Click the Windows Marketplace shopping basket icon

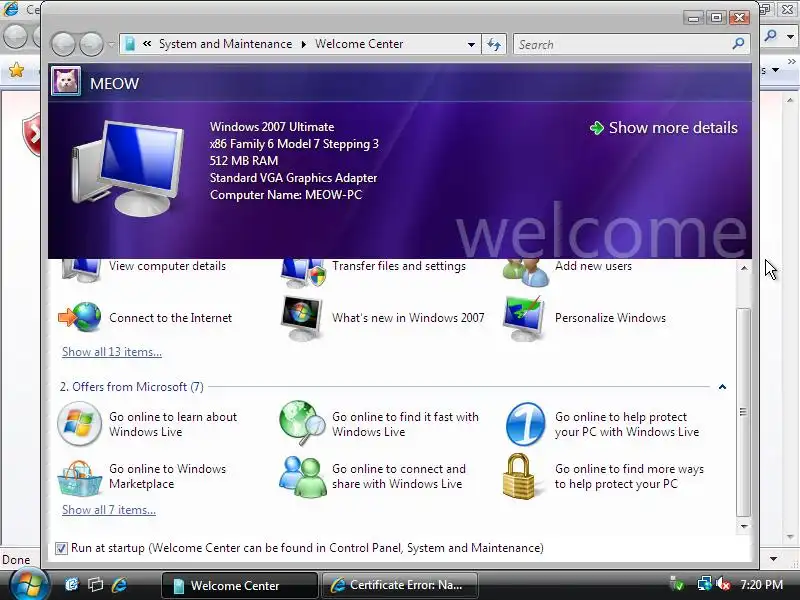pos(79,478)
